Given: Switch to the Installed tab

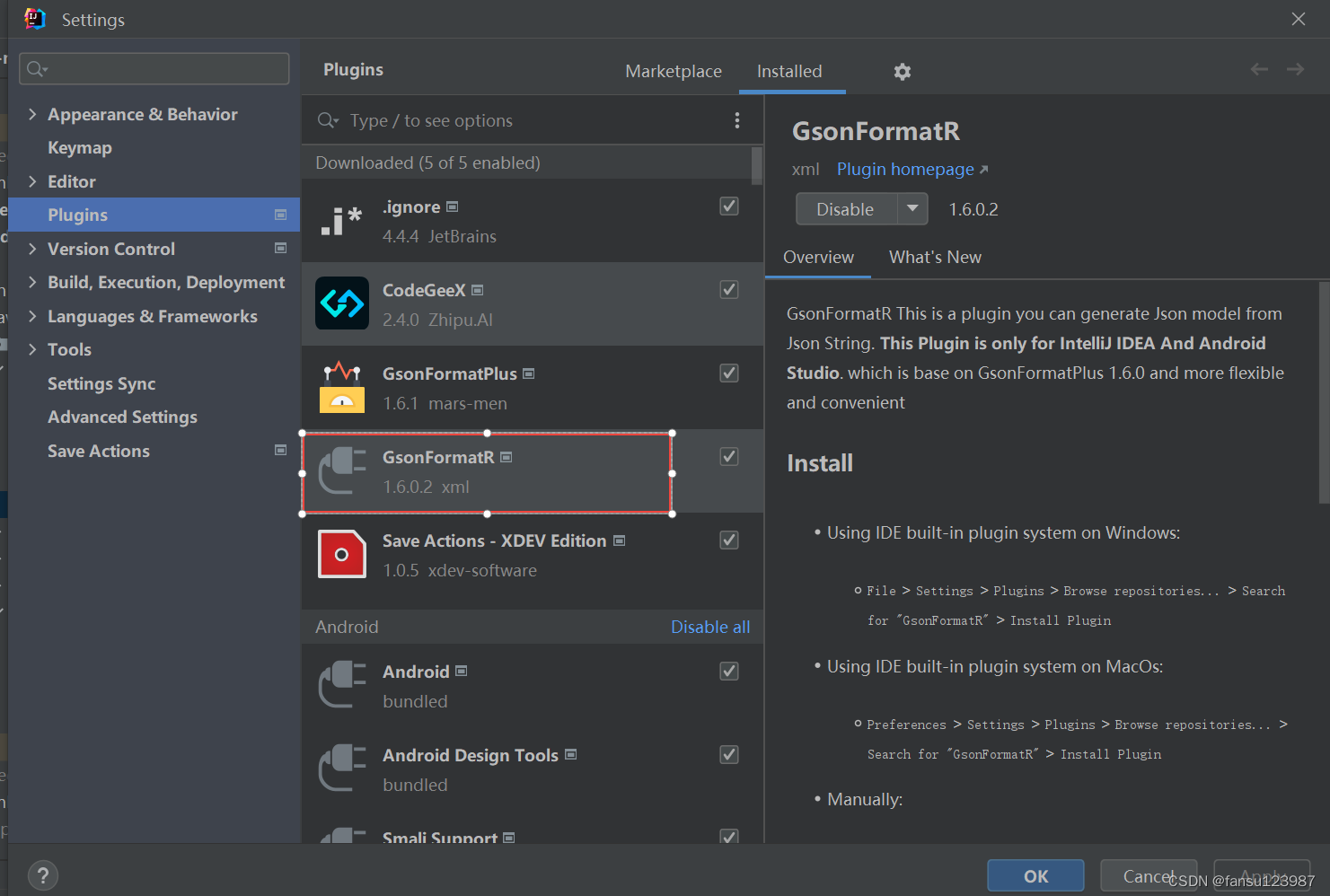Looking at the screenshot, I should tap(789, 71).
